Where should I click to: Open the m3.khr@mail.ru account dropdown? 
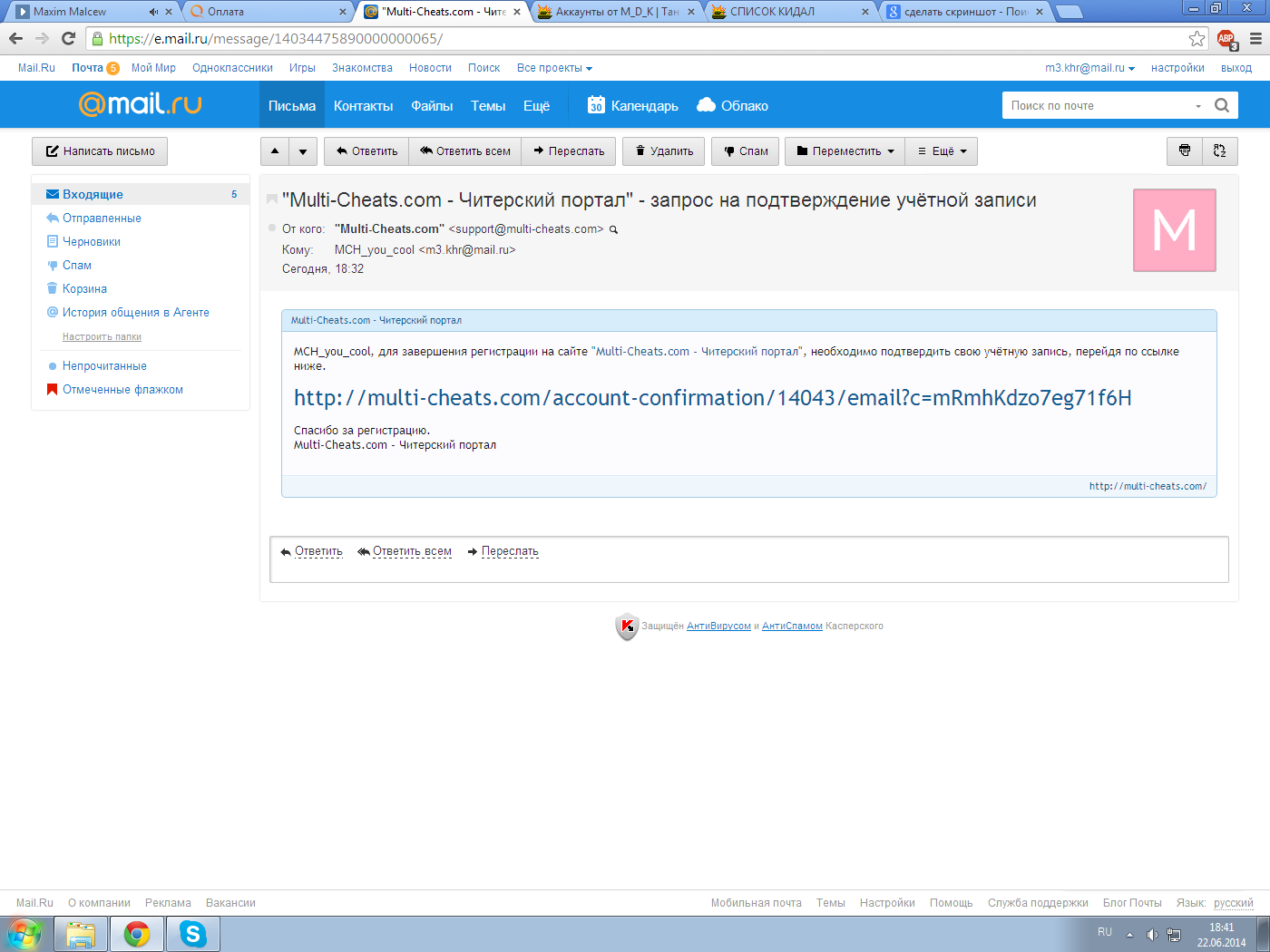(x=1089, y=68)
